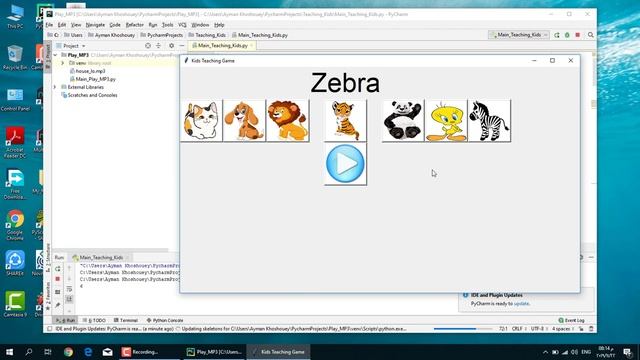Open the View menu in PyCharm

(x=76, y=25)
